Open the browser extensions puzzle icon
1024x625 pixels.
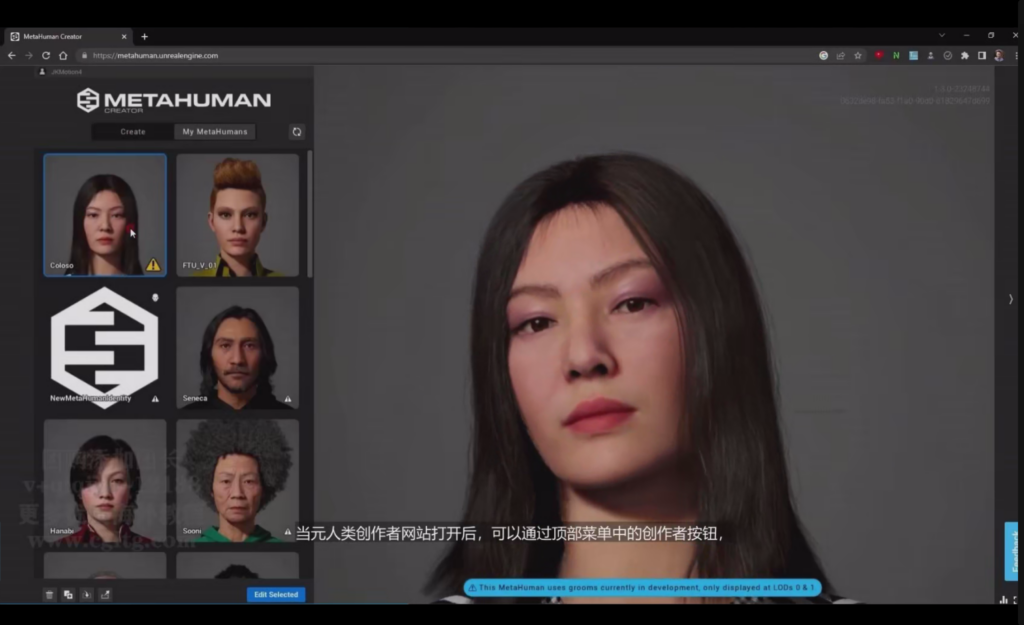click(965, 56)
